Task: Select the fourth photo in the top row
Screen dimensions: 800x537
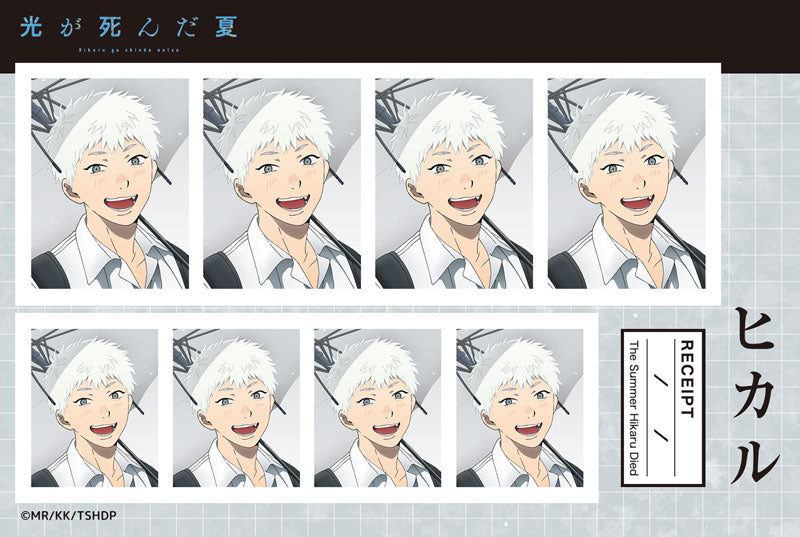Action: click(x=626, y=183)
